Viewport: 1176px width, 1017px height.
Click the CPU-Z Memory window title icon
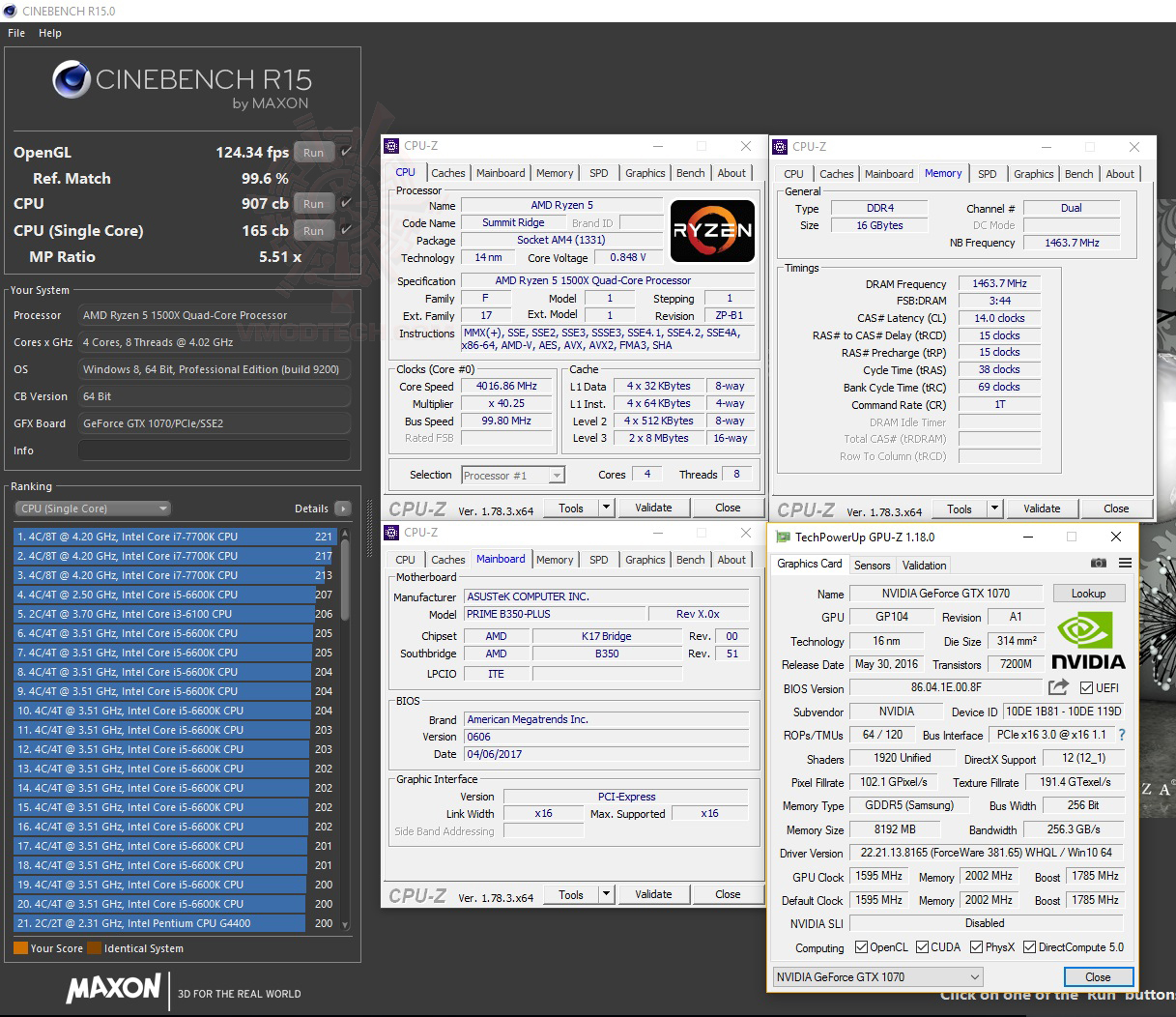(780, 147)
